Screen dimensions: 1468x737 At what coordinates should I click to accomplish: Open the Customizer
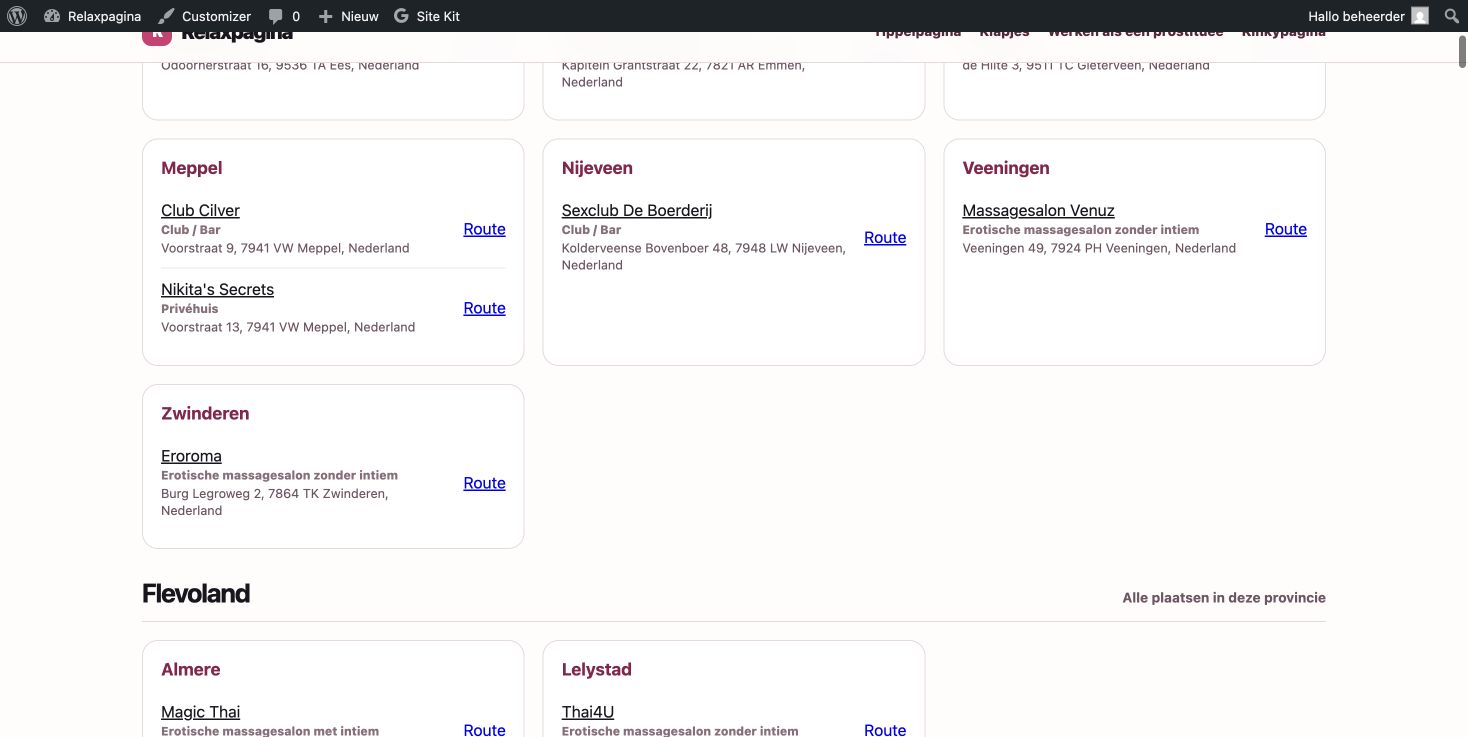205,16
